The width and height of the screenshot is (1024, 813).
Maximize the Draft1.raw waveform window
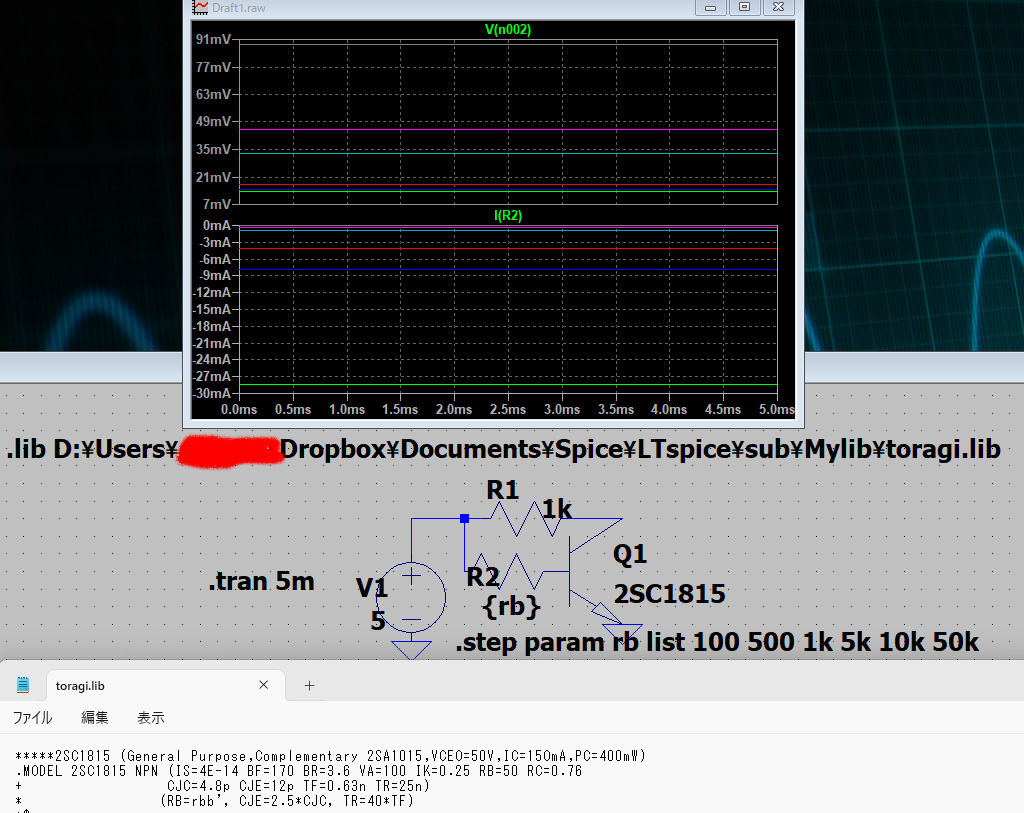[744, 8]
